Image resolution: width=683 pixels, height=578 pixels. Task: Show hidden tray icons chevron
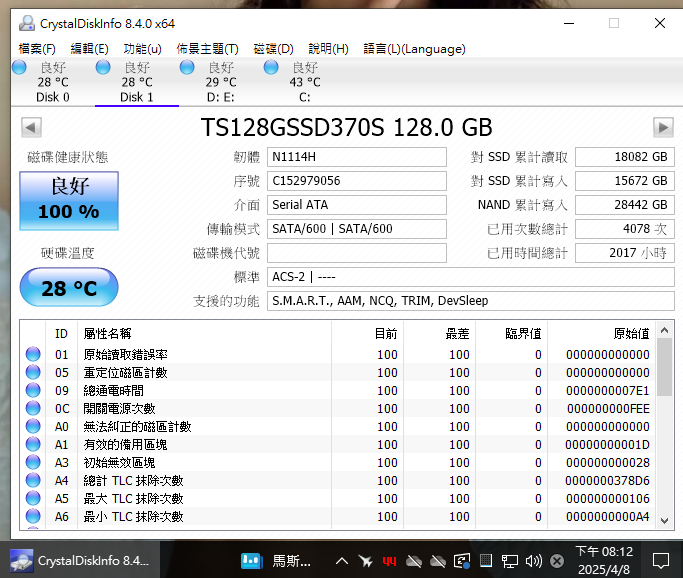click(x=342, y=561)
